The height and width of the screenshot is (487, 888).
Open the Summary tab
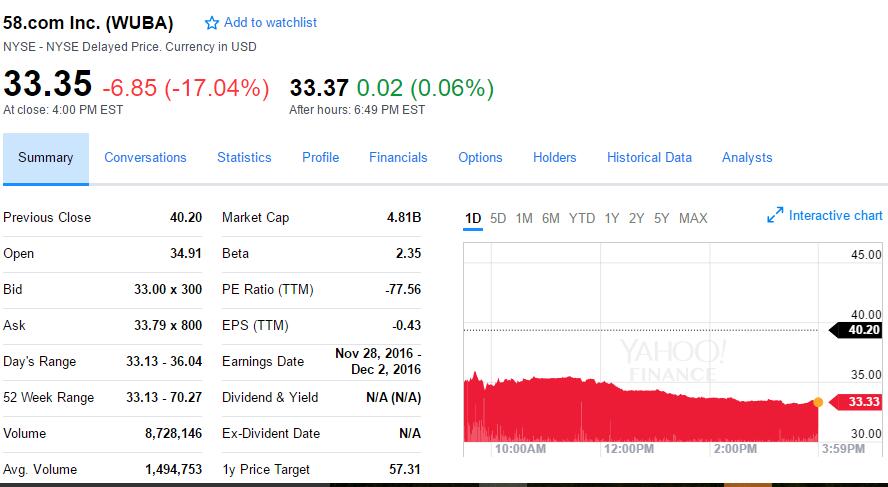tap(46, 158)
